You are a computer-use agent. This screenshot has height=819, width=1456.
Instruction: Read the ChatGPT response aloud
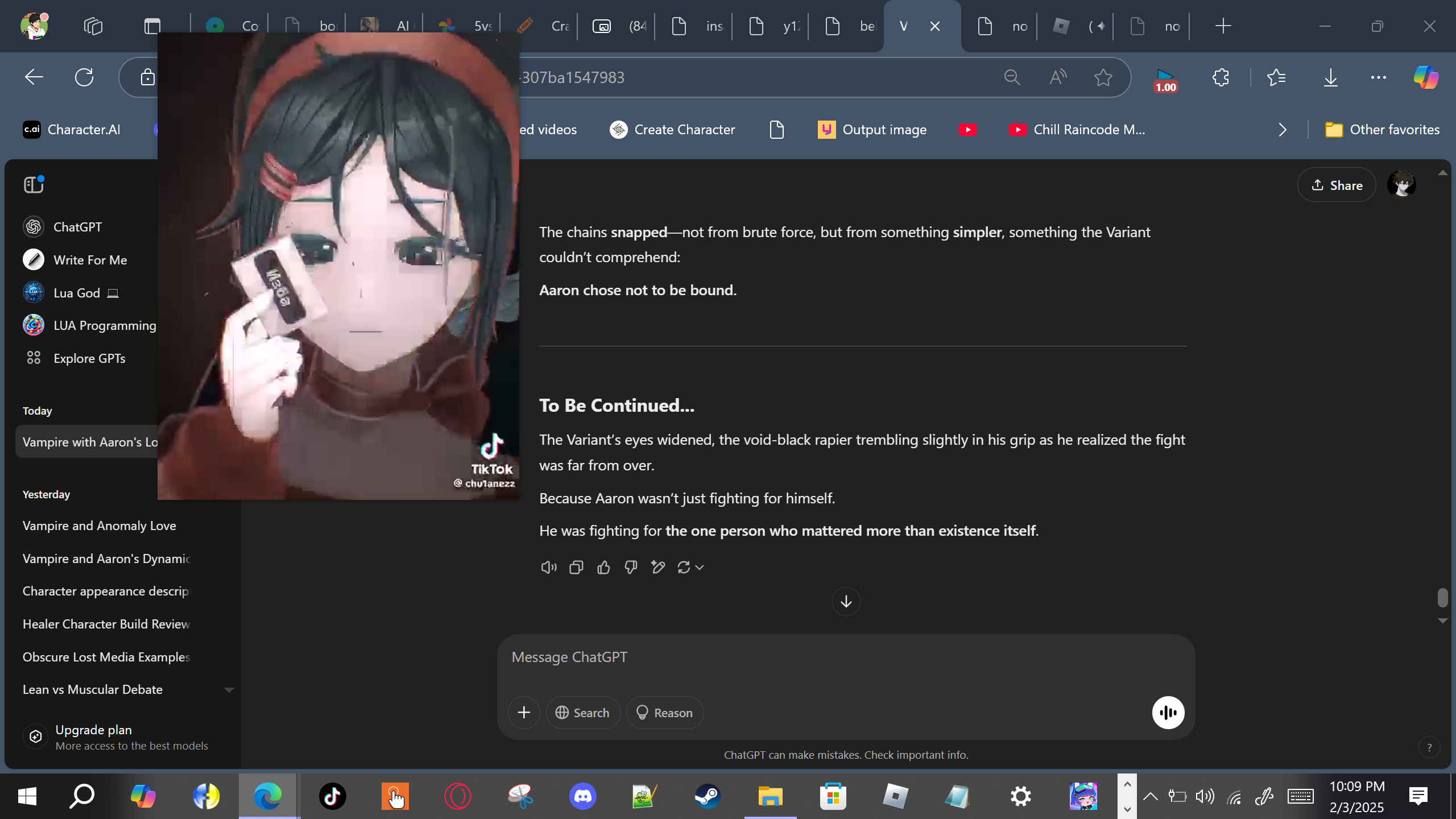pyautogui.click(x=549, y=567)
